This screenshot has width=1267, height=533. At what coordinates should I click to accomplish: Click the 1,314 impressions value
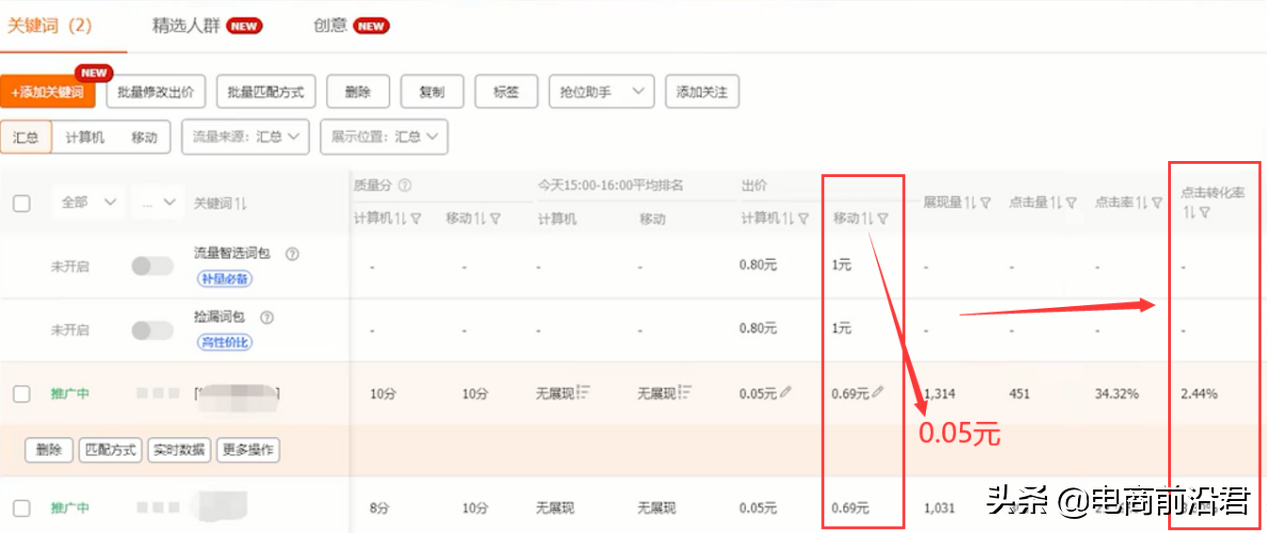click(x=940, y=394)
